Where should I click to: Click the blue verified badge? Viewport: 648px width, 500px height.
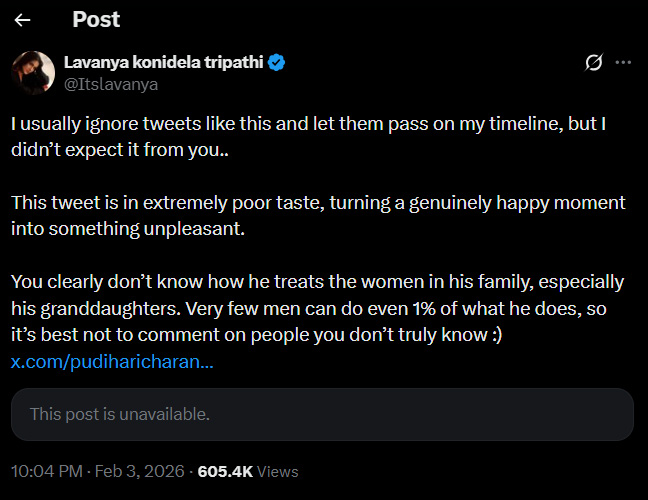(276, 62)
